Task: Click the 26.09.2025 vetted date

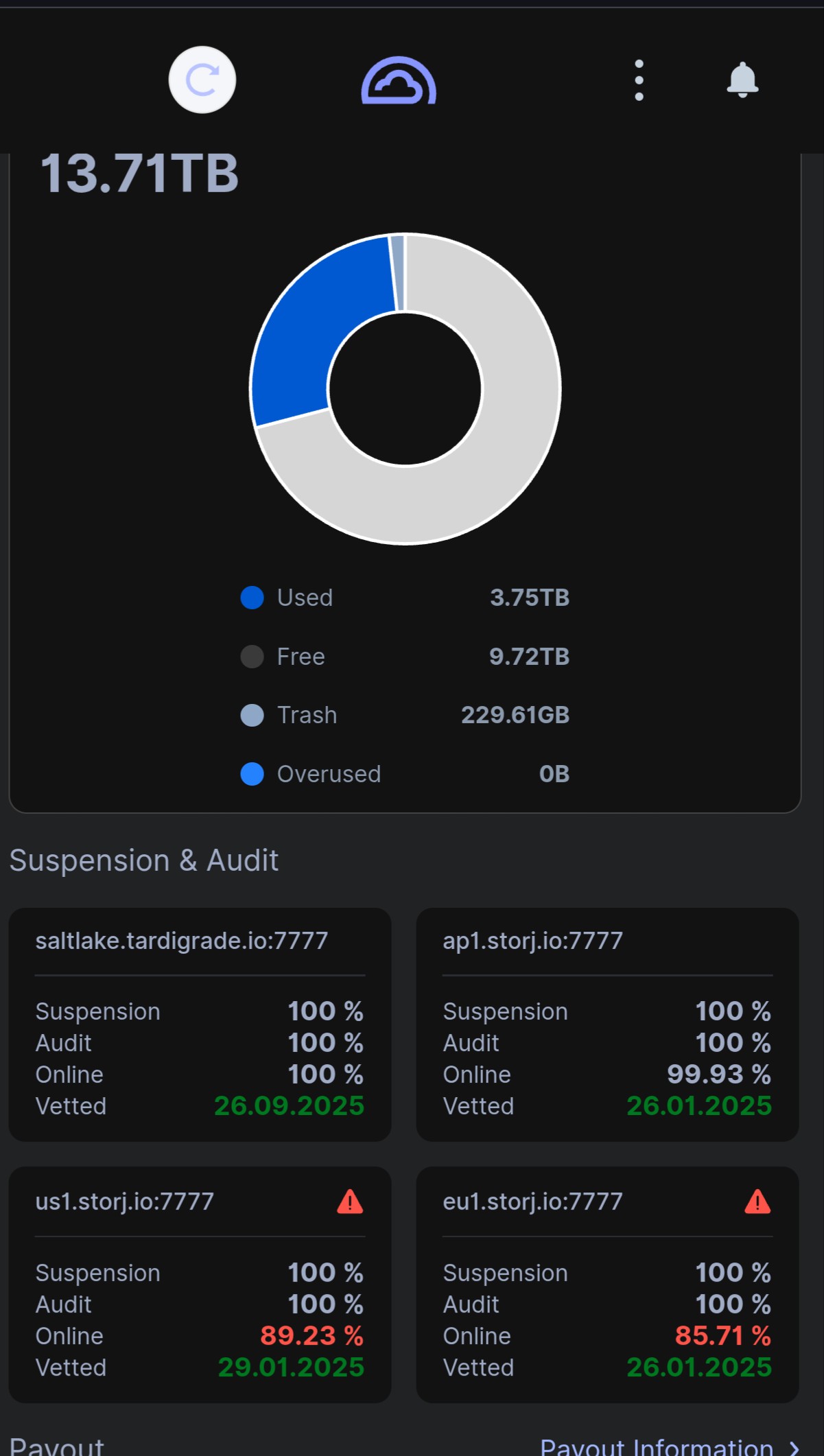Action: (x=289, y=1106)
